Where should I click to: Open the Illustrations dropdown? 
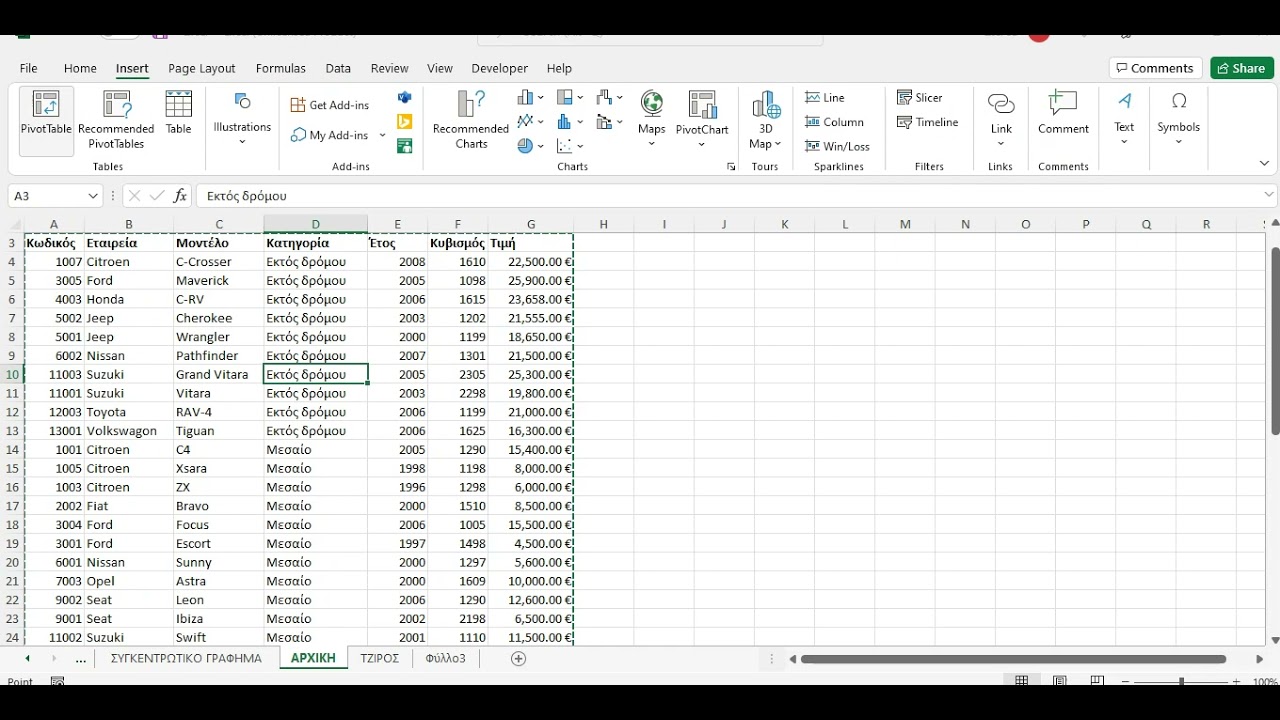[x=242, y=119]
